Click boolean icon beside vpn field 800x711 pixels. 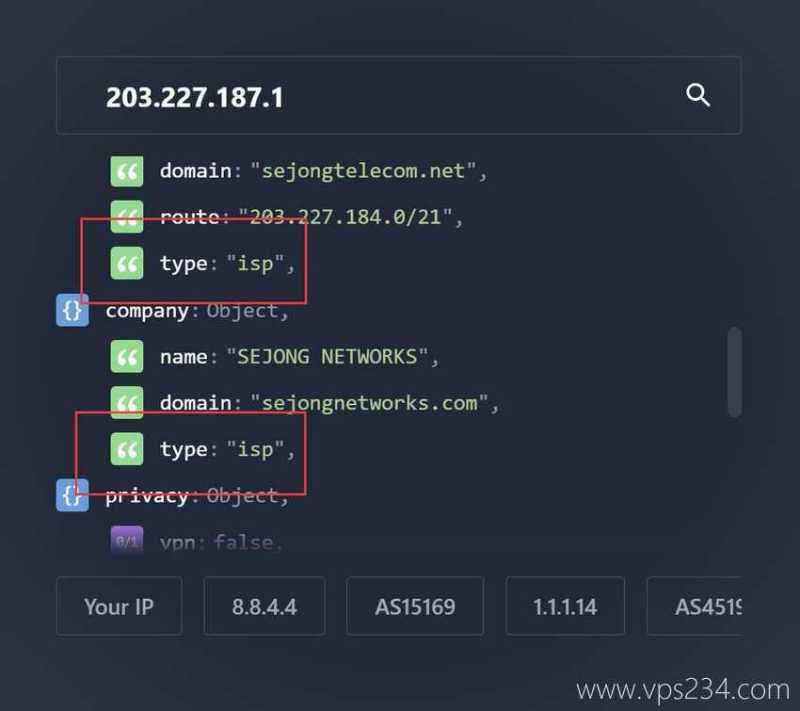127,541
